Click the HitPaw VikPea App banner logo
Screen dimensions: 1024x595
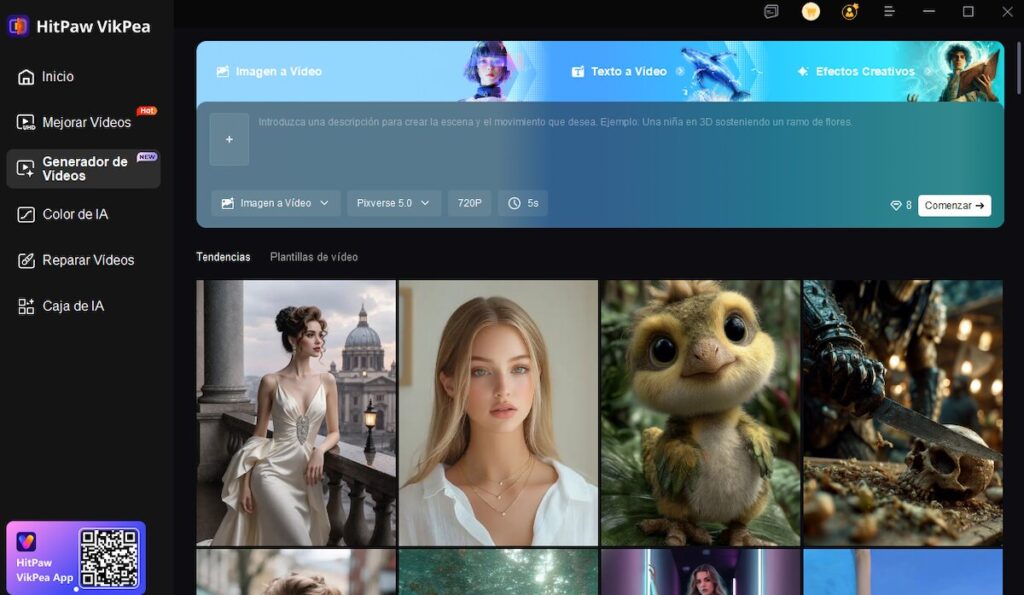(x=26, y=541)
